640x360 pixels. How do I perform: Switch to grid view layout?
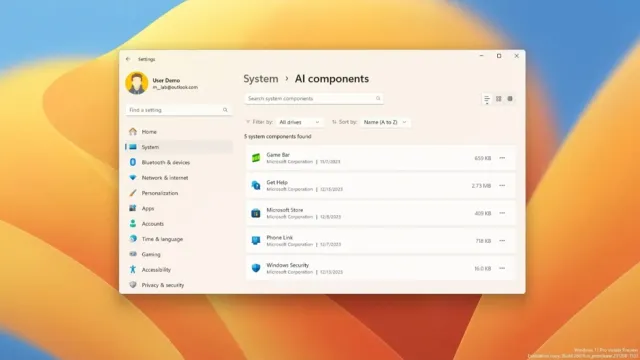(498, 99)
